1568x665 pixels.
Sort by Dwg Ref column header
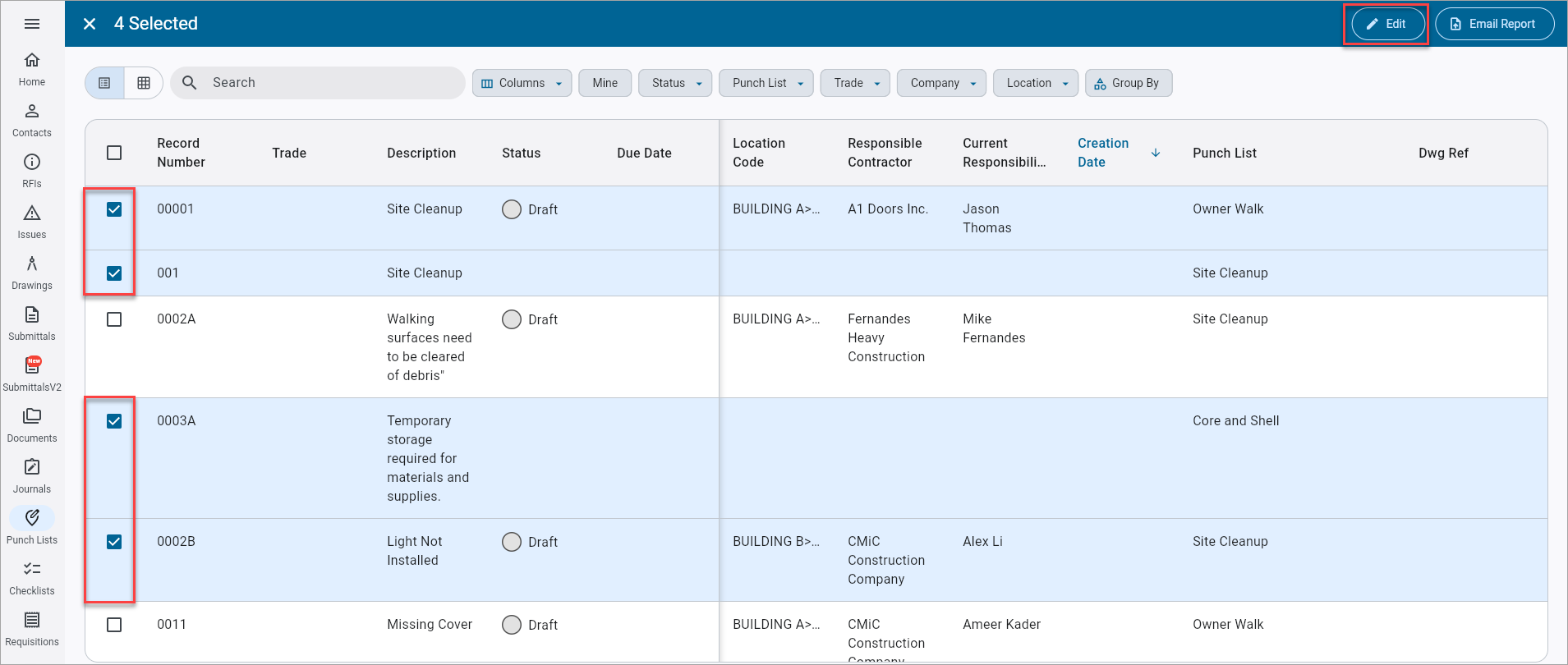[1443, 153]
